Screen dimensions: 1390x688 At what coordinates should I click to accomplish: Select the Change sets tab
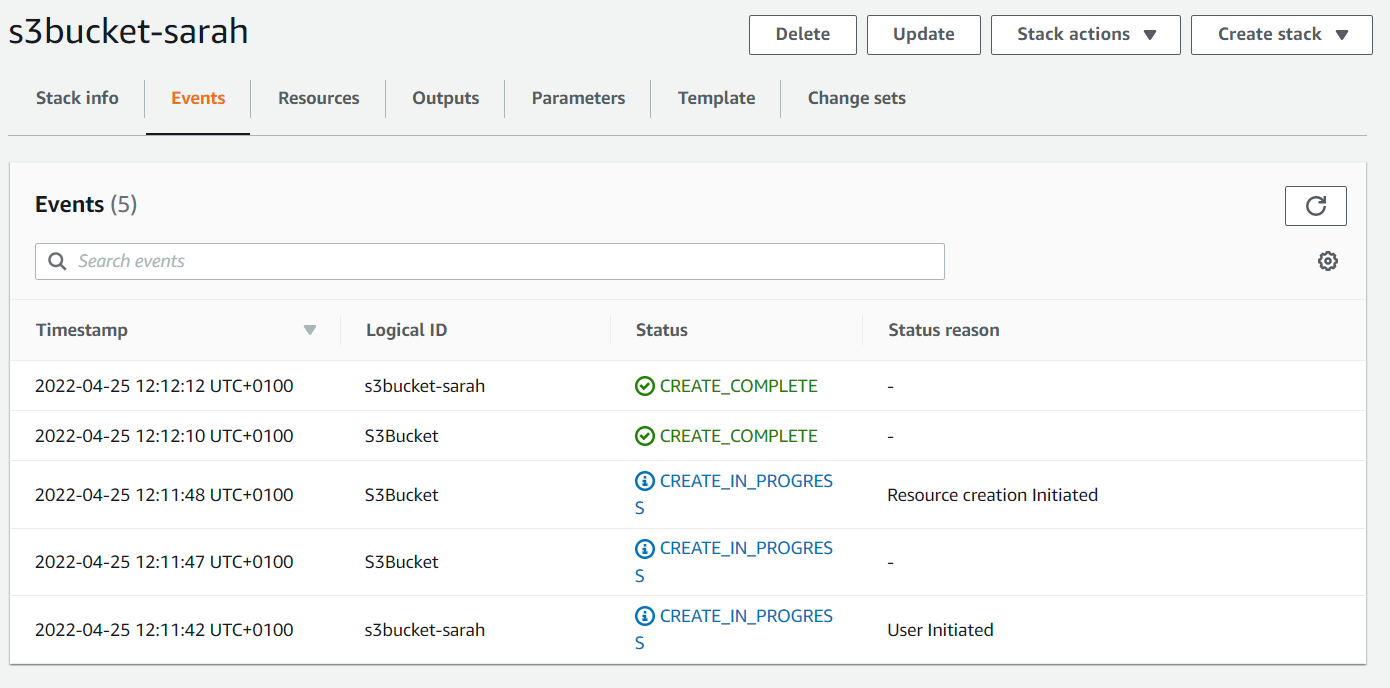coord(856,98)
